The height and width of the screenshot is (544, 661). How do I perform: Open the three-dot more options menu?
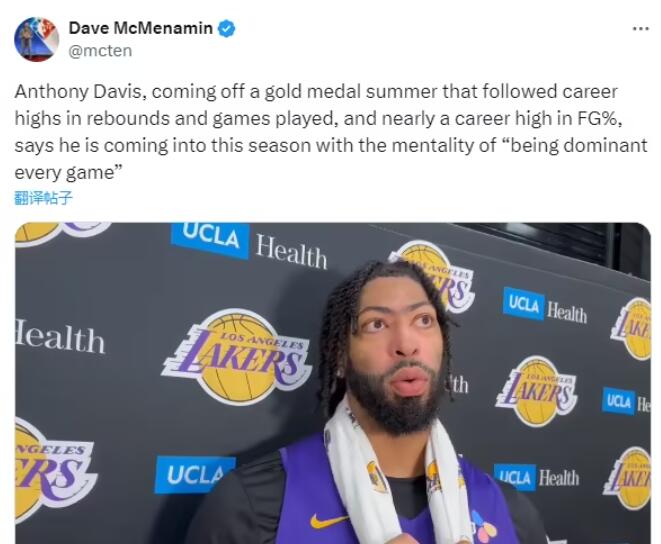[x=641, y=29]
